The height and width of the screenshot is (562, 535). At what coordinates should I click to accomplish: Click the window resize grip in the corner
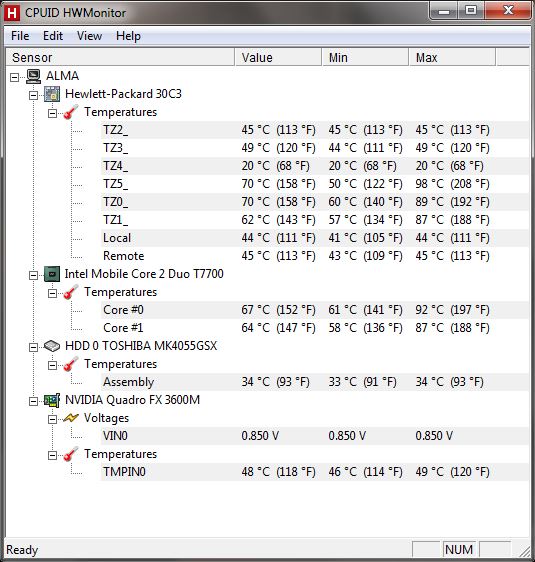pyautogui.click(x=525, y=551)
